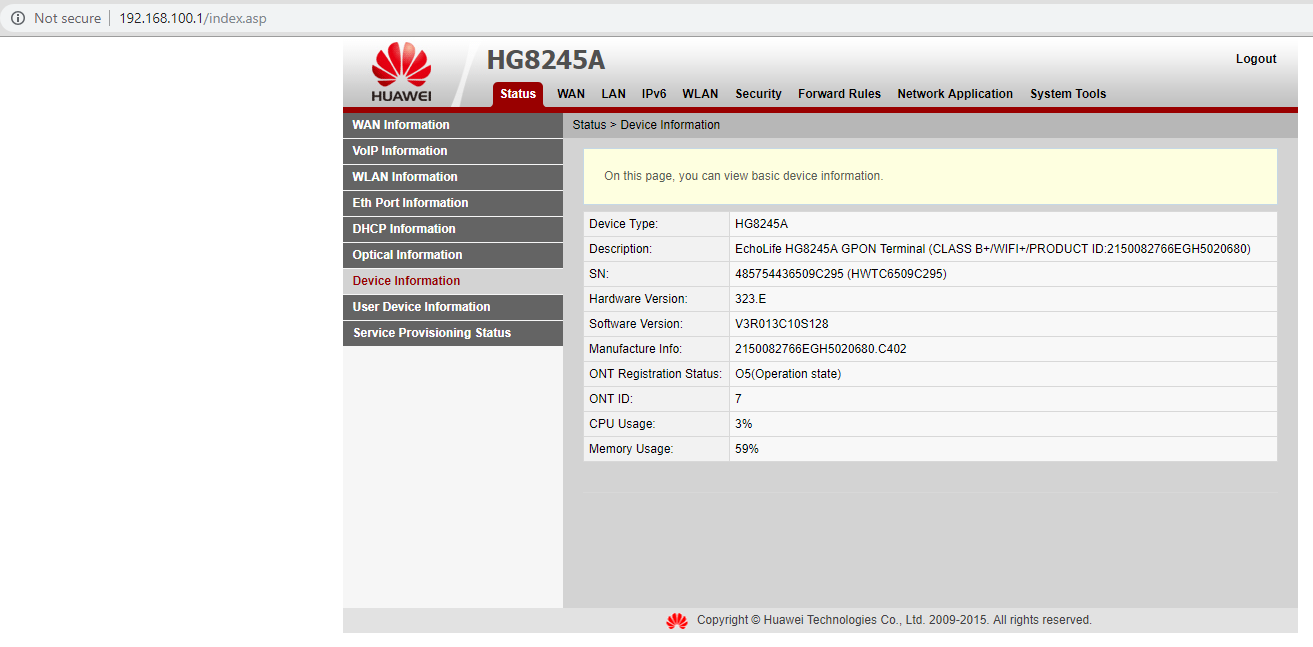Select WLAN Information sidebar item
1313x647 pixels.
tap(453, 177)
